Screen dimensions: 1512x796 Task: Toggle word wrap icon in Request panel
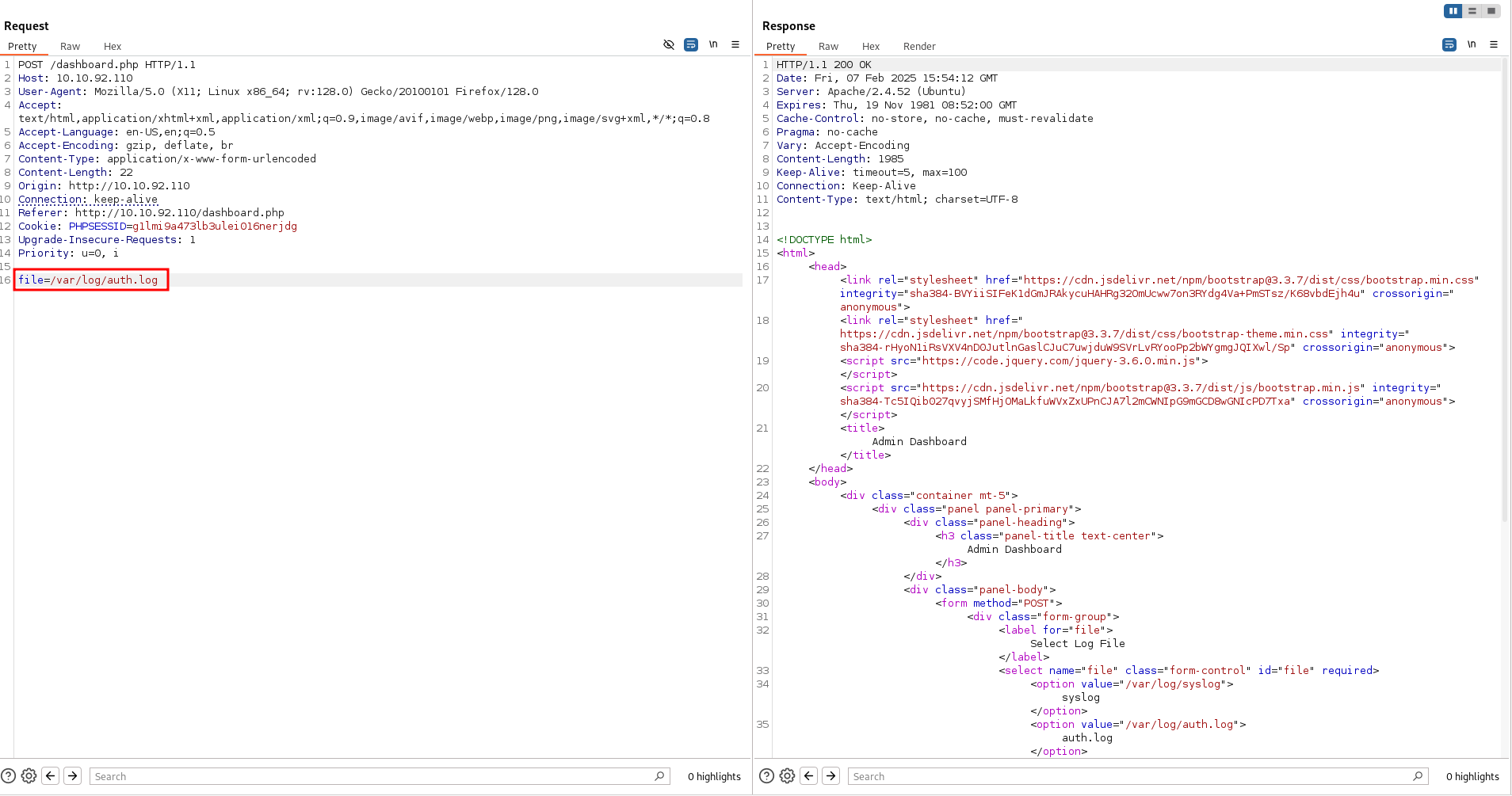[691, 45]
